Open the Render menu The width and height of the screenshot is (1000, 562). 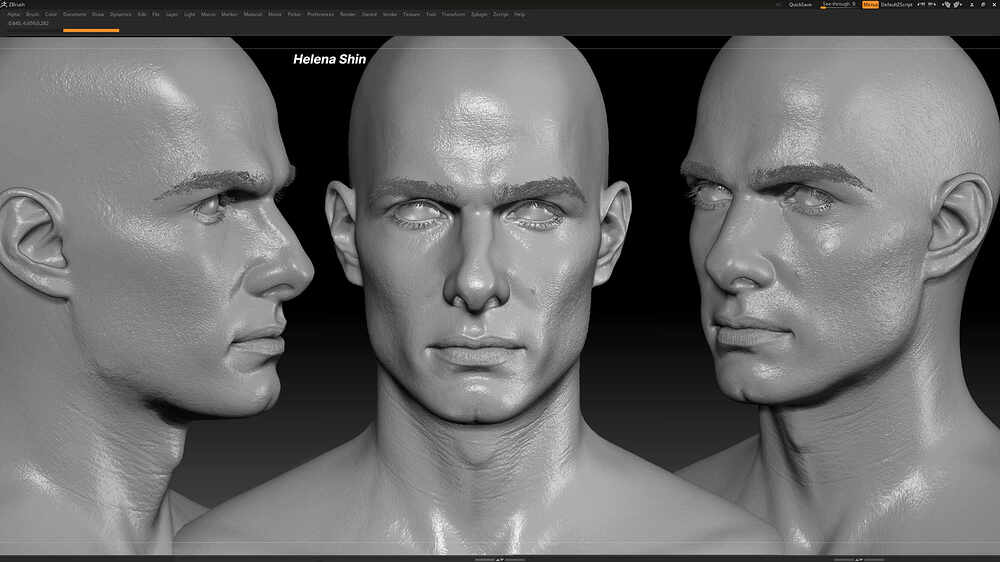point(348,14)
